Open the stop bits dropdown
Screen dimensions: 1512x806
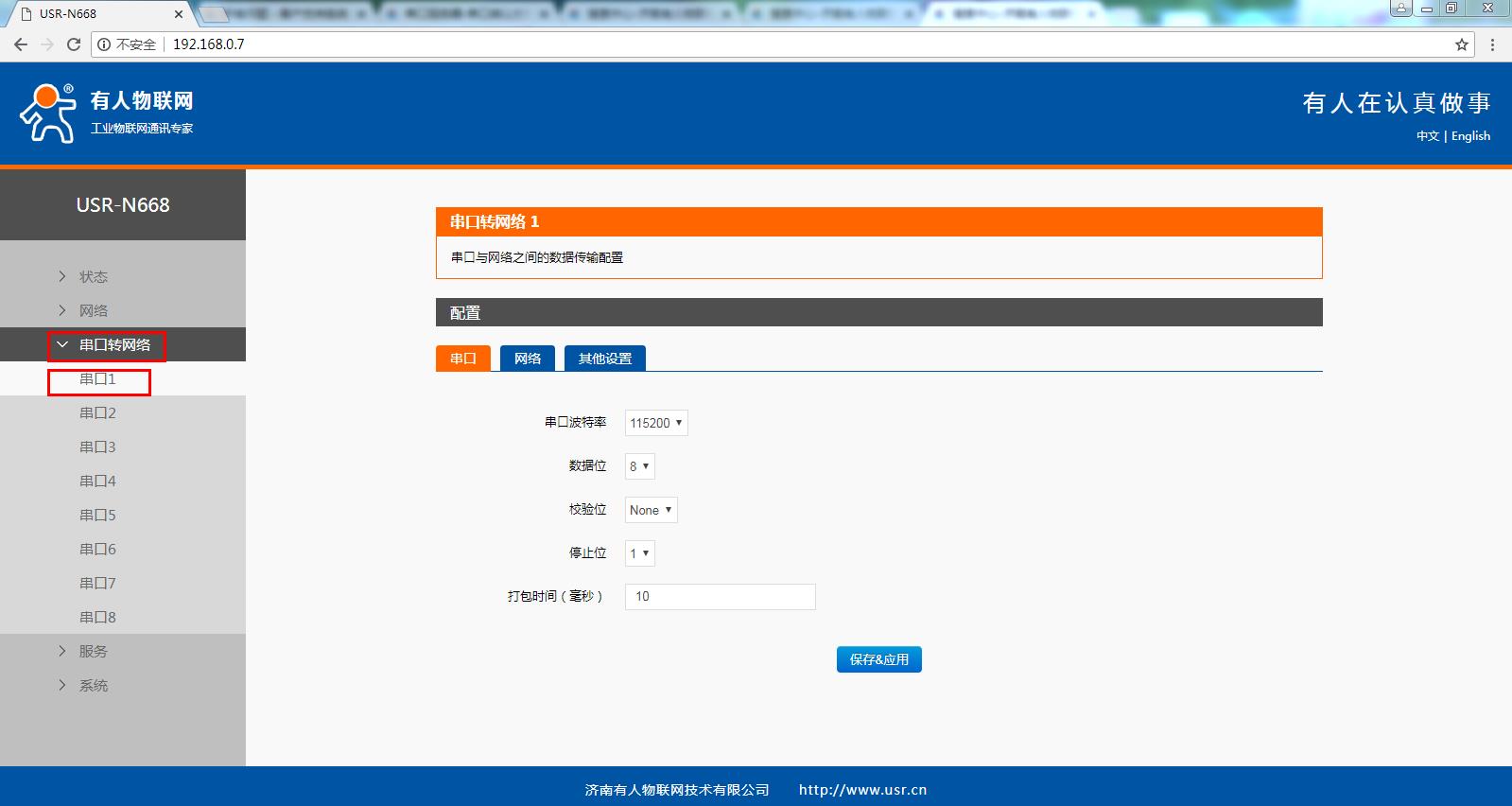639,553
